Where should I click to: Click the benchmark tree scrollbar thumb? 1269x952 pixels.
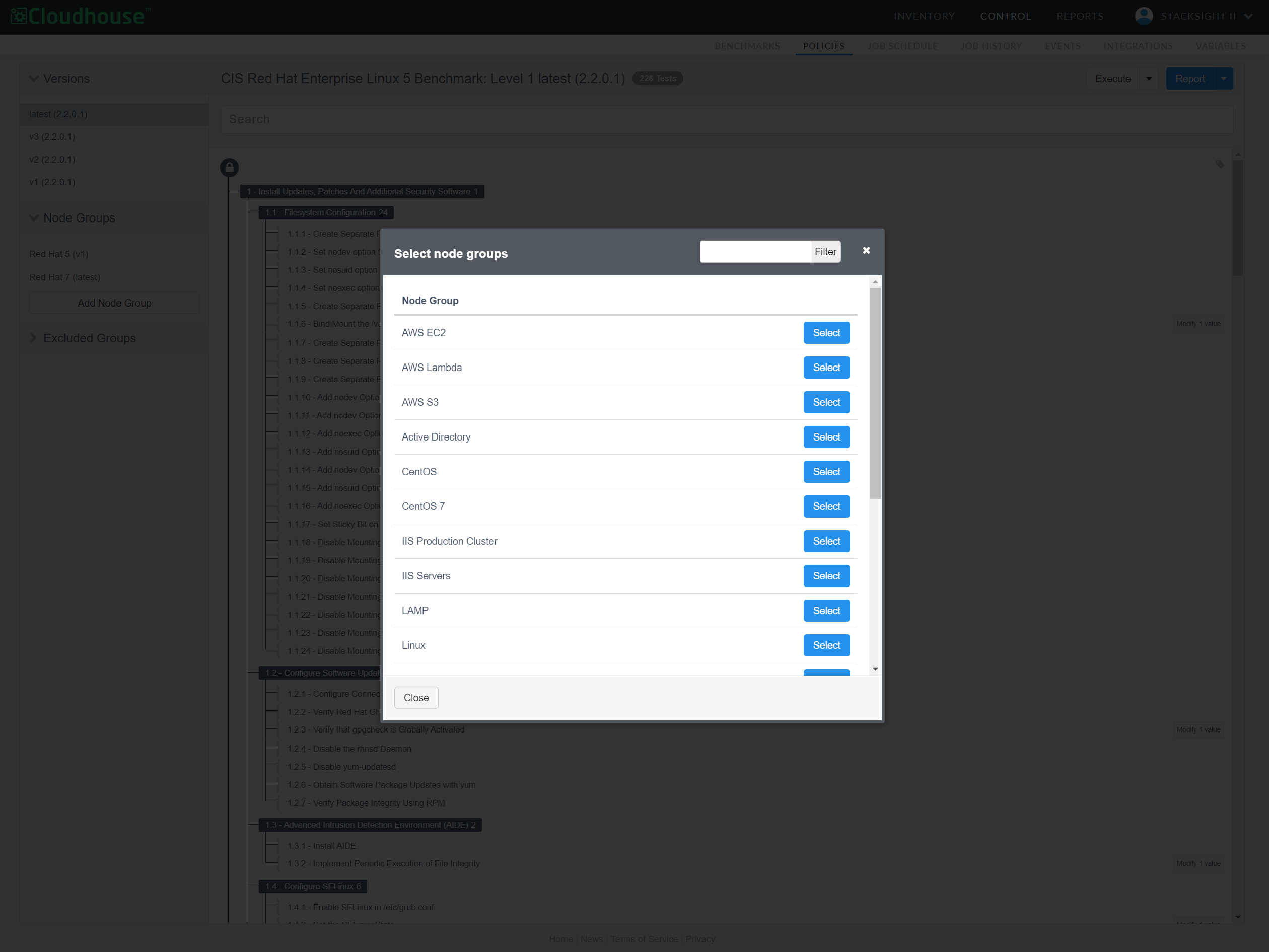coord(1237,218)
